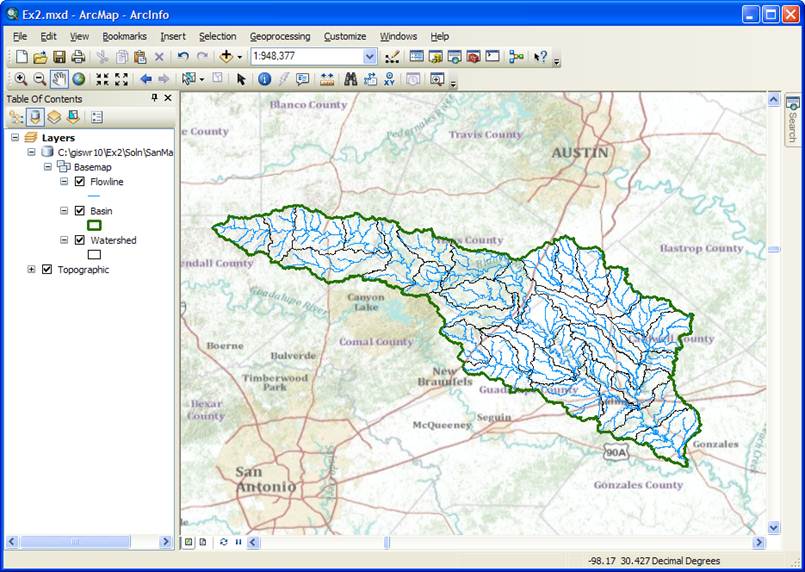Activate the Pan hand tool

click(x=59, y=79)
